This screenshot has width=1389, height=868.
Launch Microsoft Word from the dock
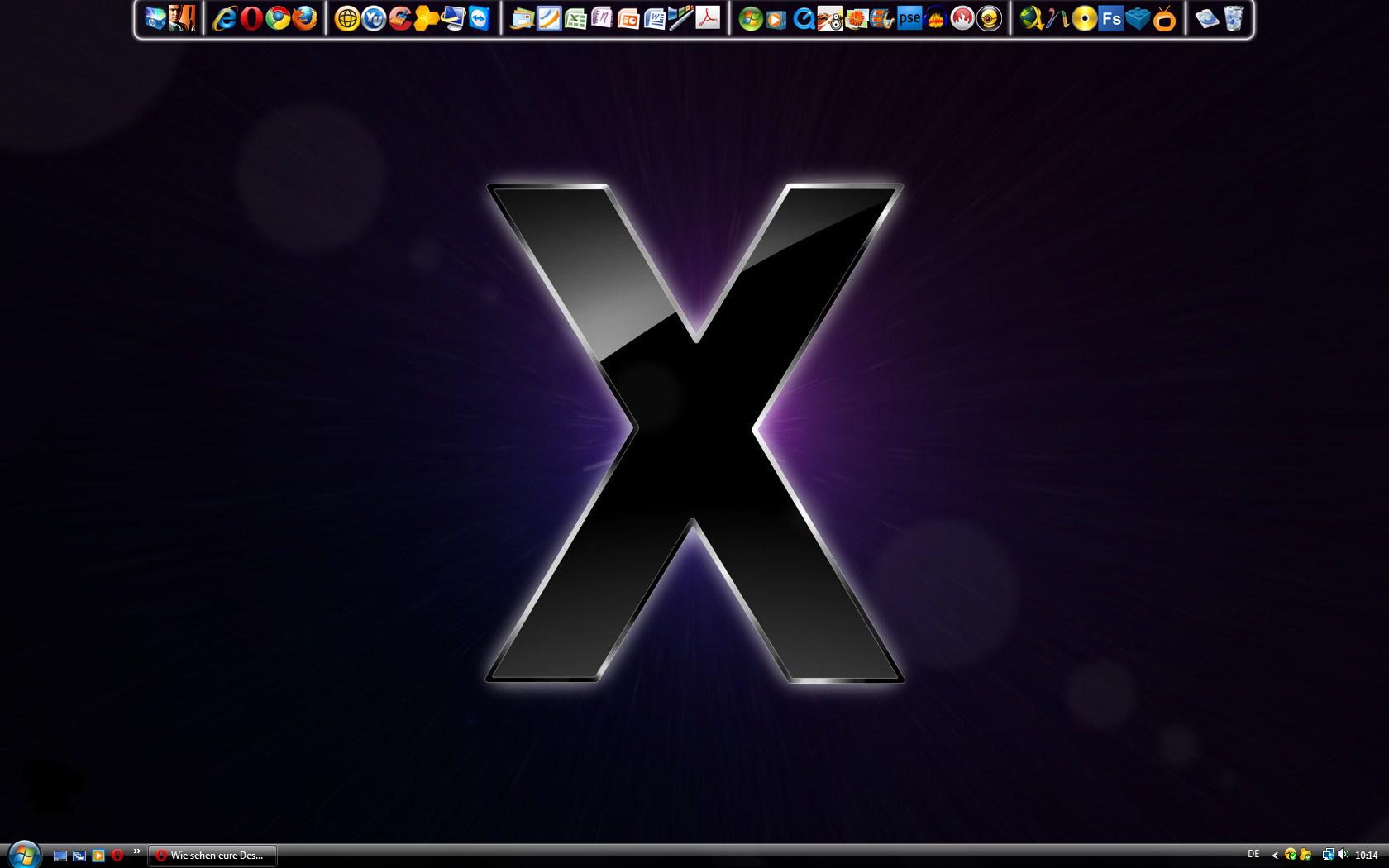coord(655,18)
